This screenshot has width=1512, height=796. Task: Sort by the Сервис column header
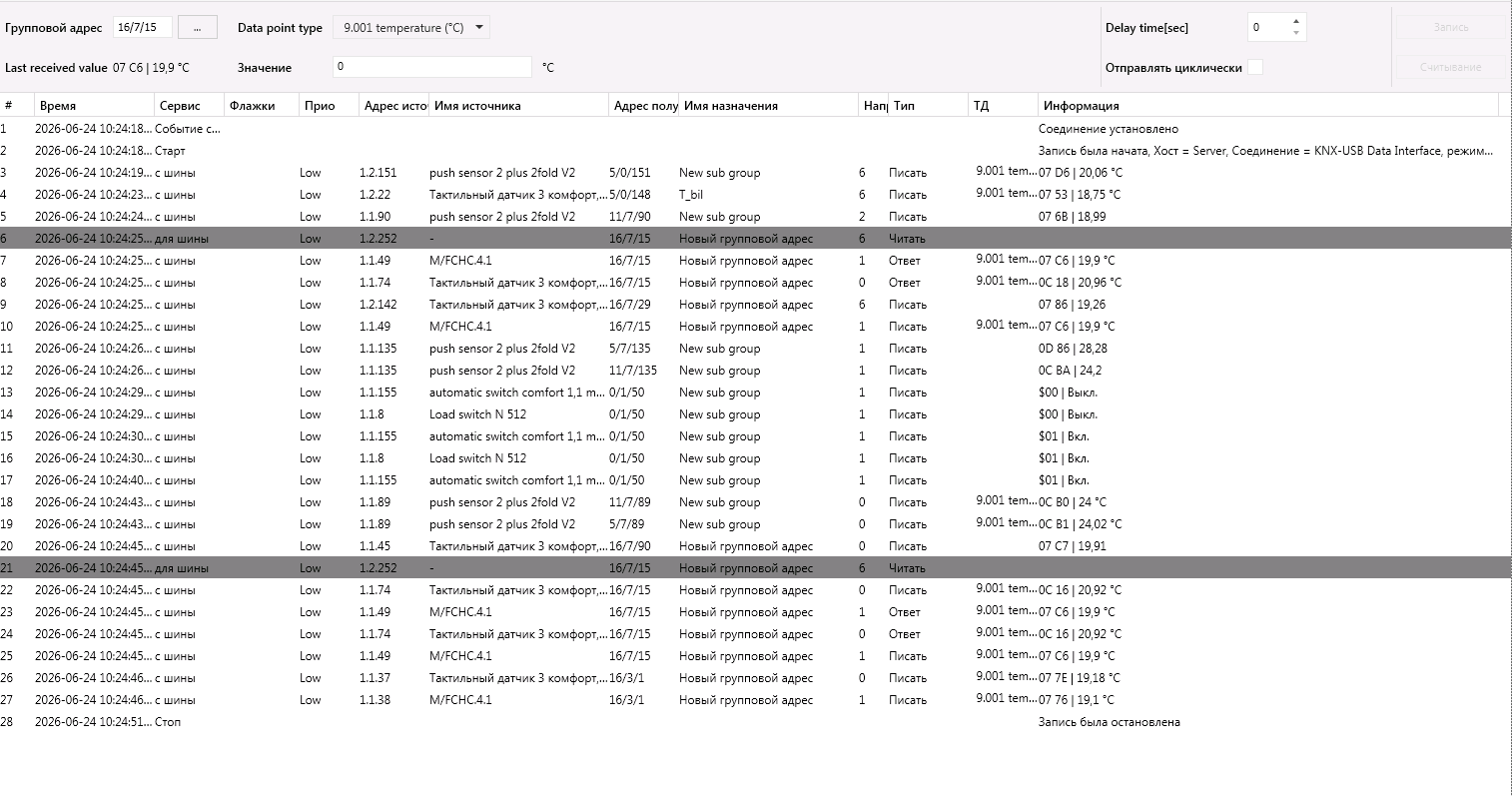[189, 105]
